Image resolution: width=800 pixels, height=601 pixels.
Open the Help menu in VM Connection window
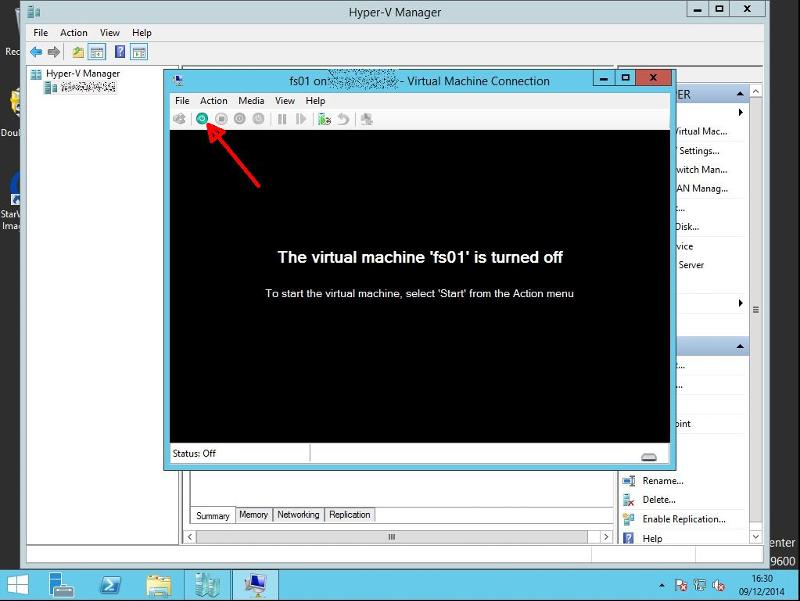[315, 101]
